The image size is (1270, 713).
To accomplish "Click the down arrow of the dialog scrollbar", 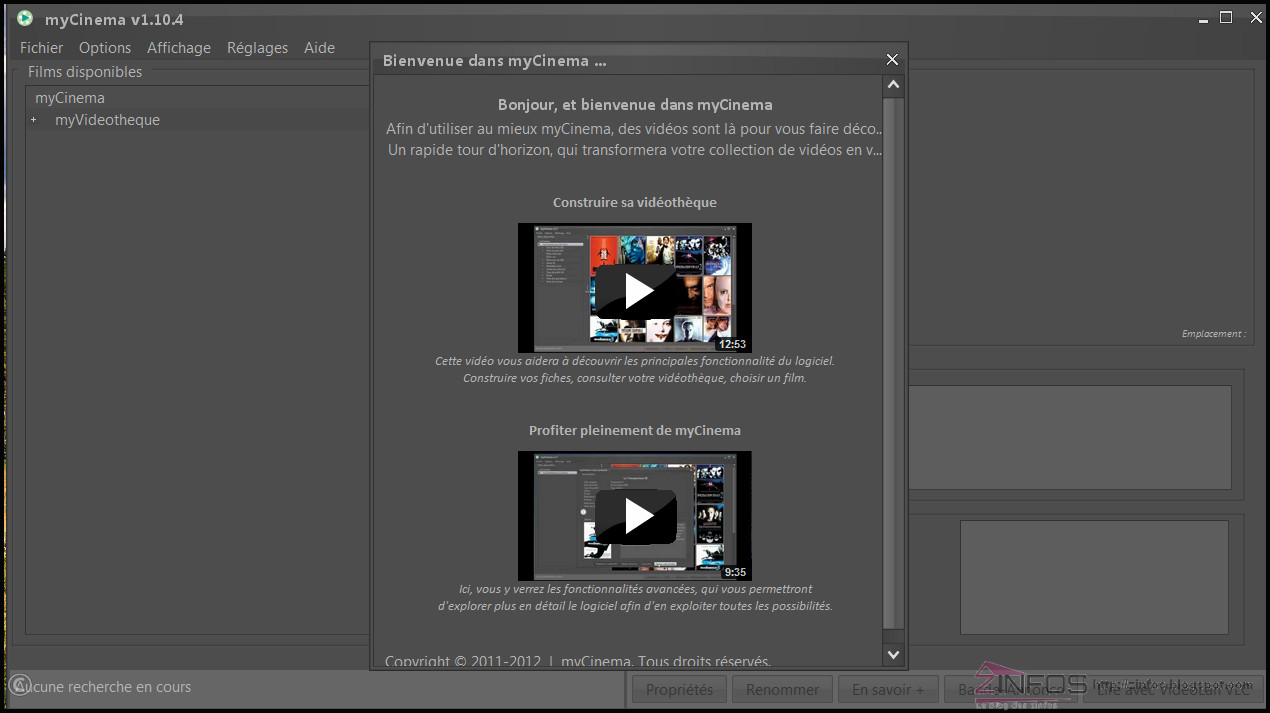I will tap(892, 653).
